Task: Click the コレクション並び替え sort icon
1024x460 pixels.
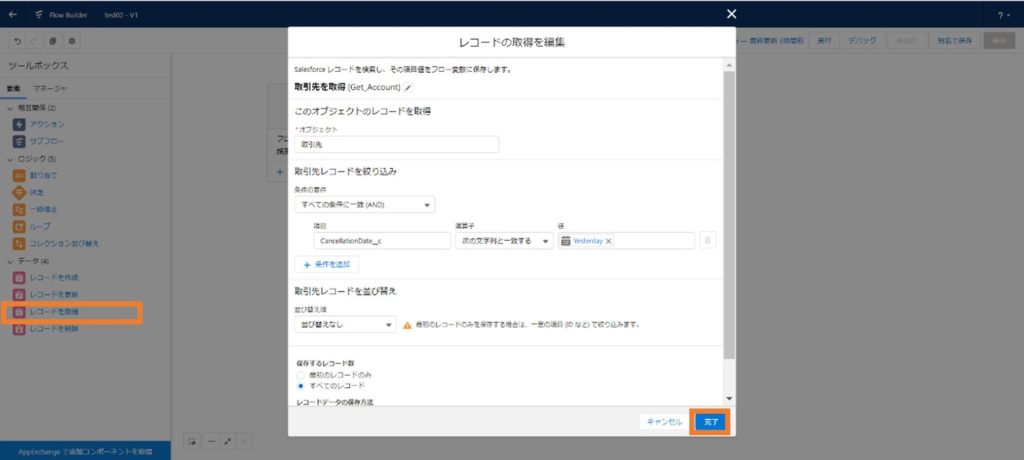Action: [19, 243]
